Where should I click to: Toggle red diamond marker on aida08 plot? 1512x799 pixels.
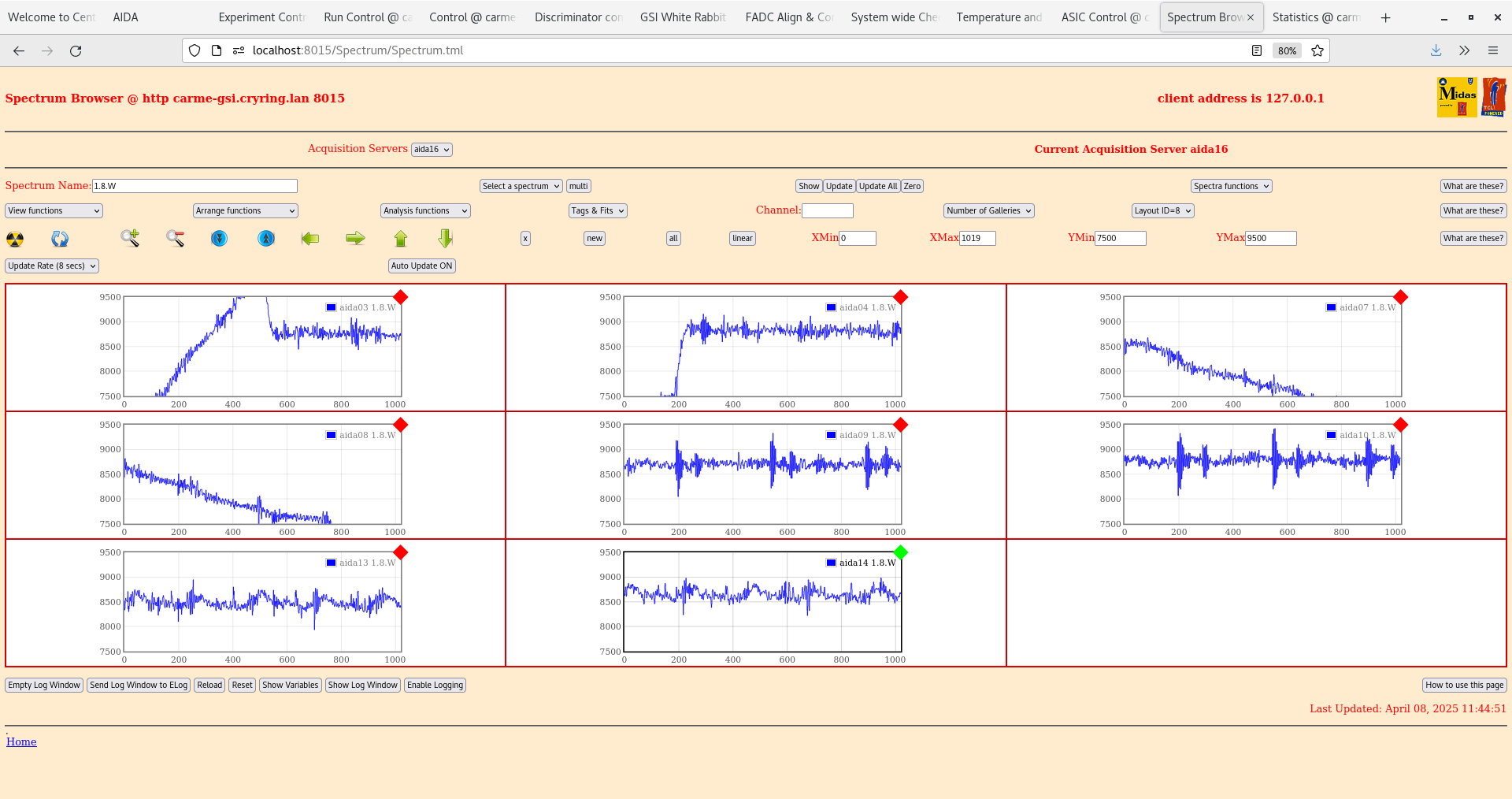tap(401, 425)
